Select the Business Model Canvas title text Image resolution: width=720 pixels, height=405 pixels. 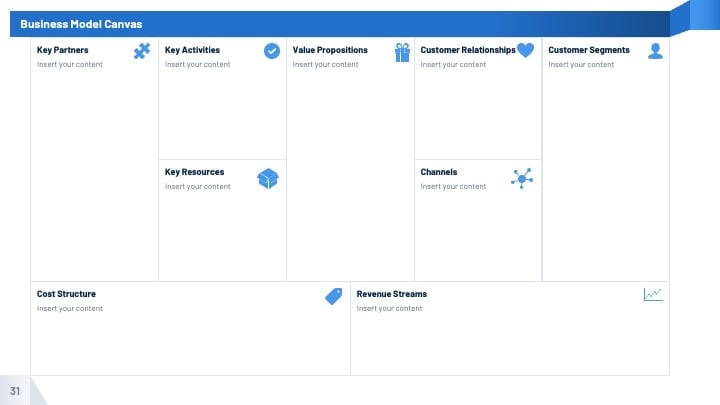click(81, 24)
